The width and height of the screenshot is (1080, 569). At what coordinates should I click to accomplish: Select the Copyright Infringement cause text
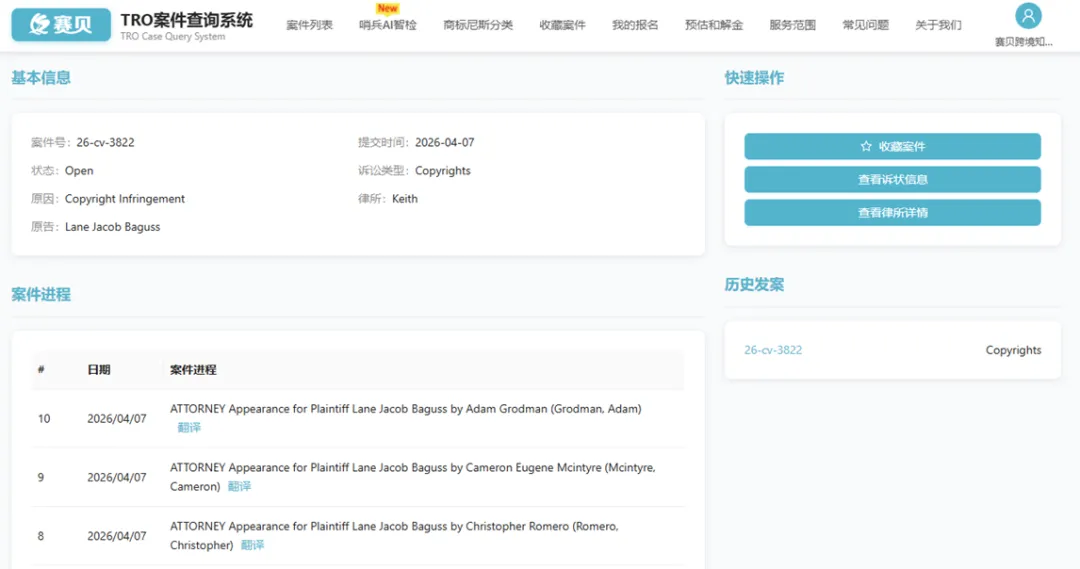(x=125, y=198)
